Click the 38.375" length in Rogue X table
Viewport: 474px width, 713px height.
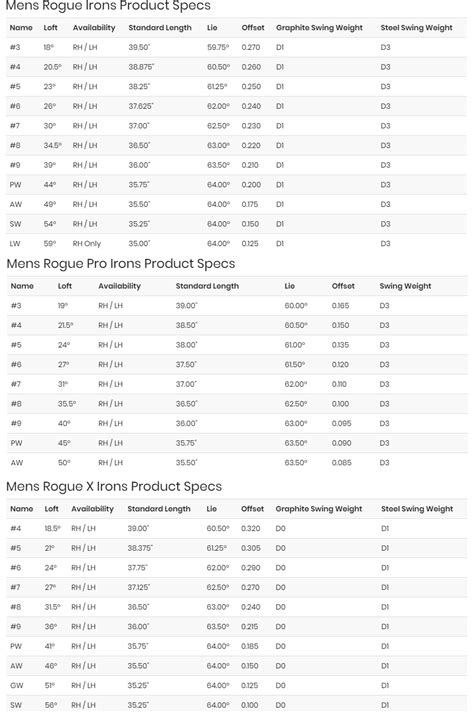pyautogui.click(x=140, y=548)
